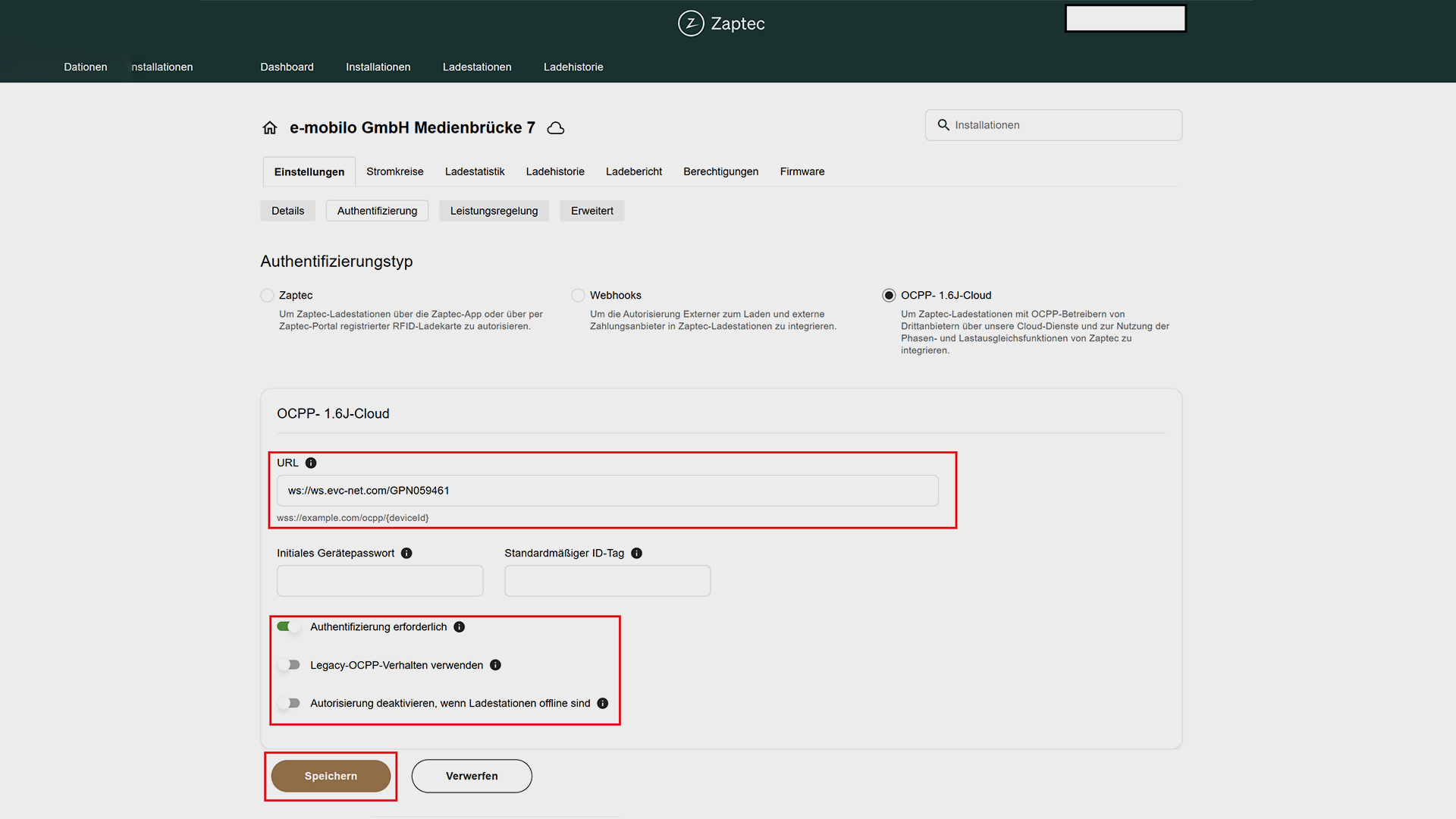The image size is (1456, 819).
Task: Click the Zaptec logo icon
Action: (691, 24)
